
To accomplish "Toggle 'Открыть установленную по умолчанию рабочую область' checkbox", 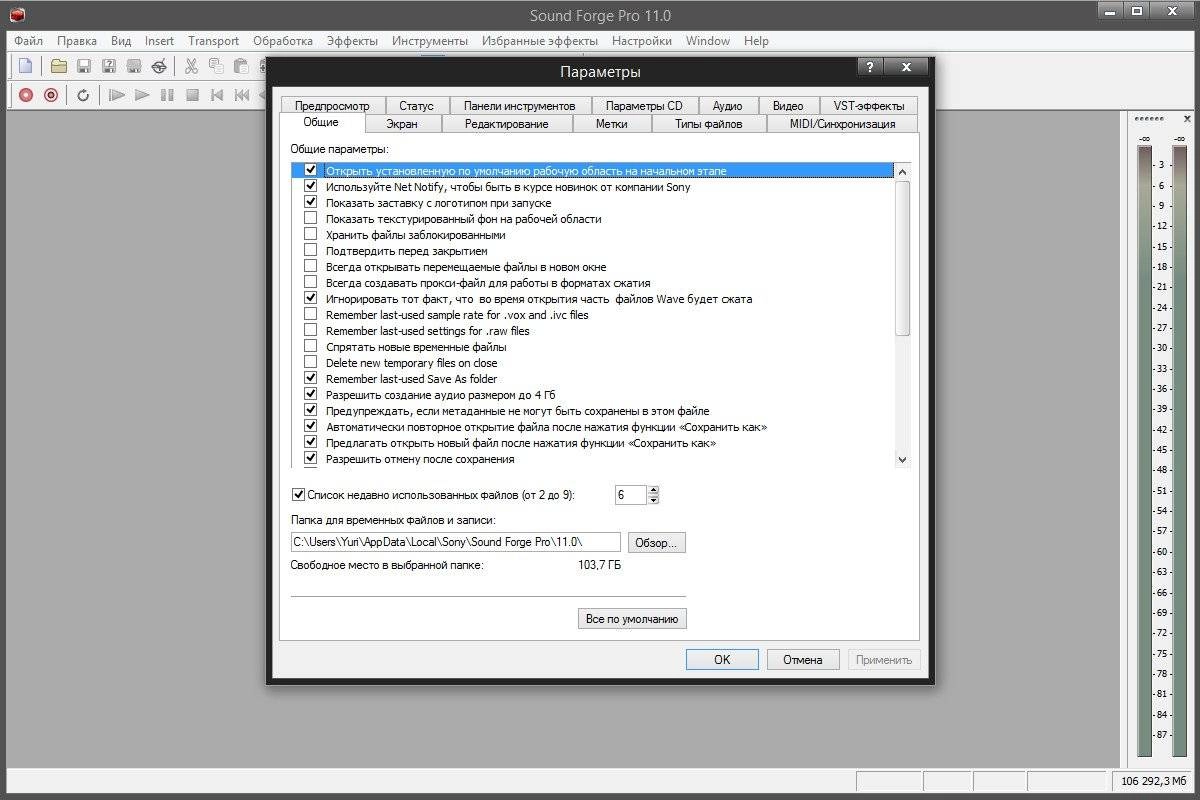I will [x=310, y=171].
